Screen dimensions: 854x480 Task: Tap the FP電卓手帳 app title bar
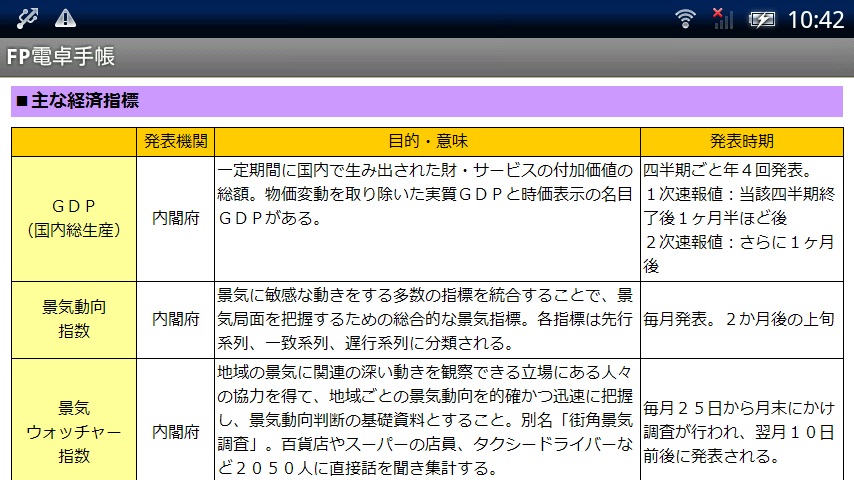[x=60, y=57]
